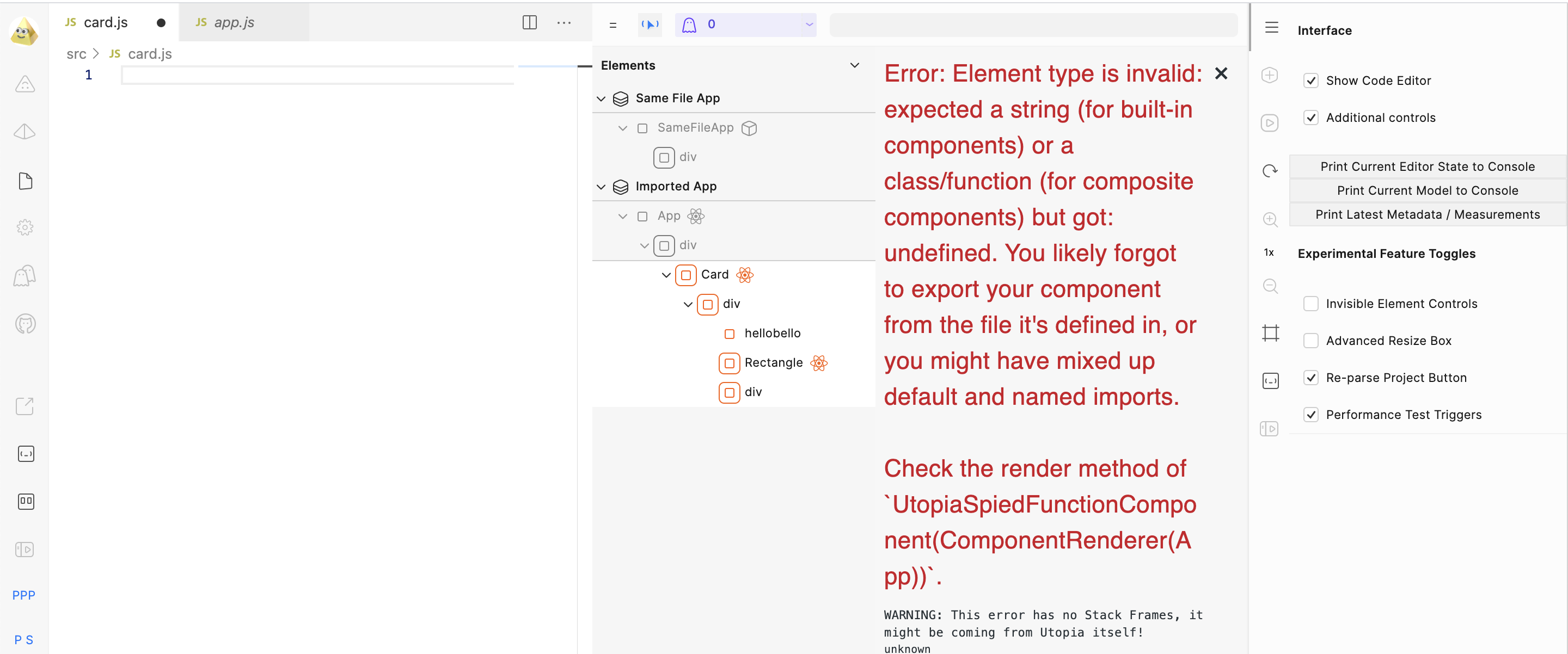
Task: Open the GitHub panel in the sidebar
Action: click(24, 324)
